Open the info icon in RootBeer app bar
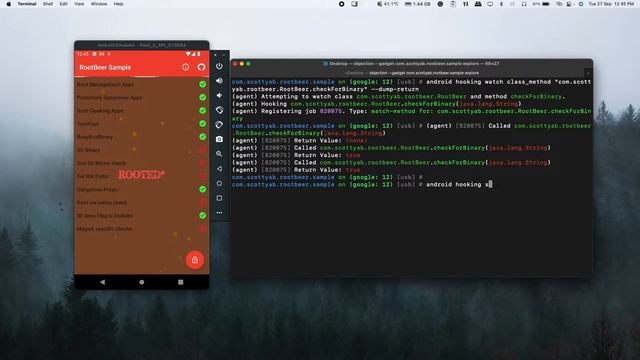The image size is (640, 360). point(186,67)
